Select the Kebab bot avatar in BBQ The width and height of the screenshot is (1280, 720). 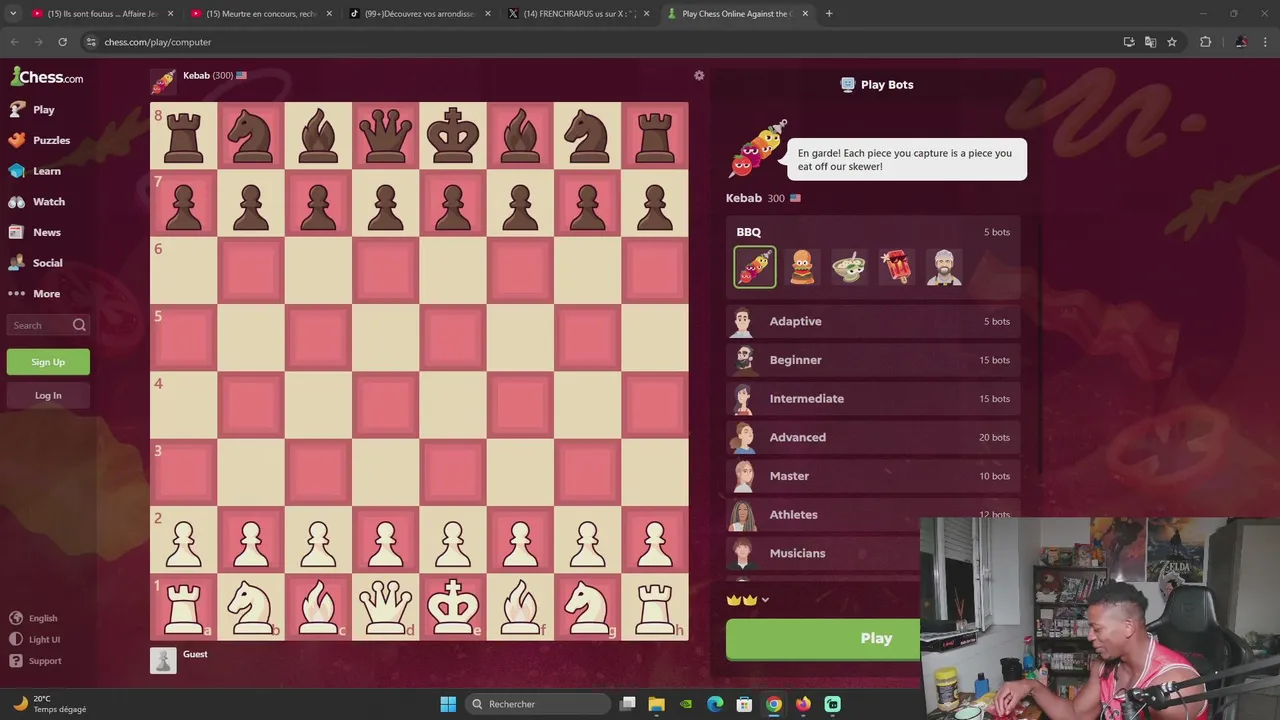tap(755, 267)
